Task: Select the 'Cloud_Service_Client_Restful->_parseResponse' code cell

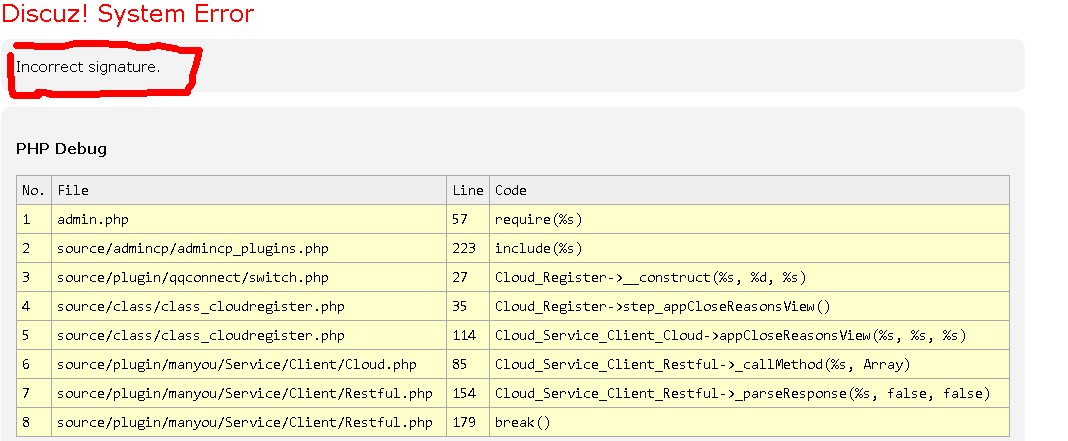Action: (x=749, y=393)
